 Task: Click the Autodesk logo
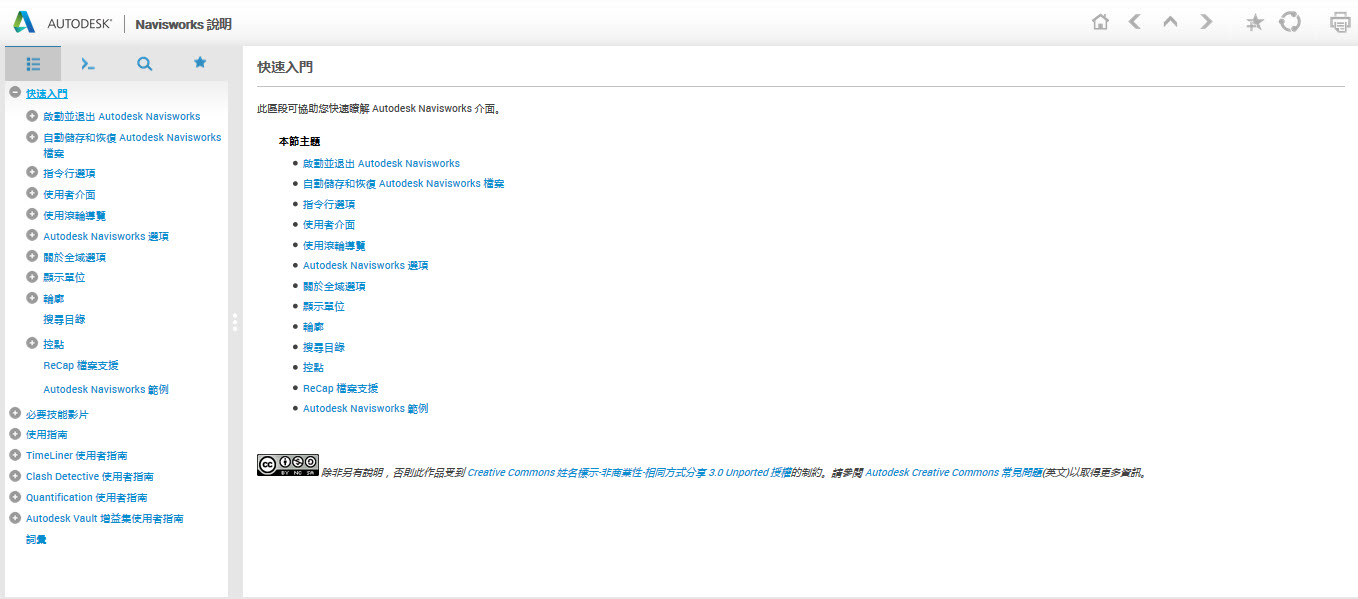point(63,22)
